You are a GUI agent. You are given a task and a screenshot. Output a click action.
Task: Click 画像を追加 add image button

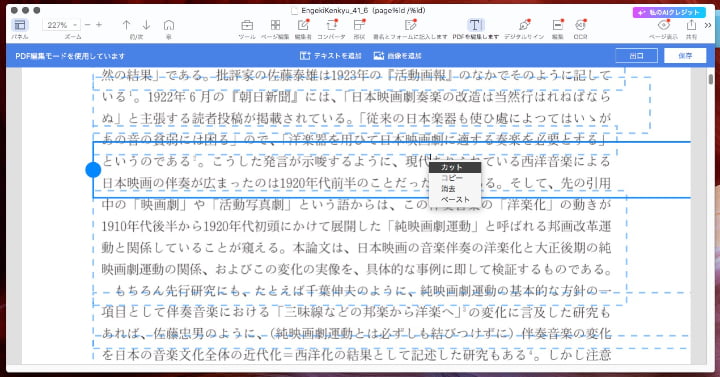(x=398, y=56)
